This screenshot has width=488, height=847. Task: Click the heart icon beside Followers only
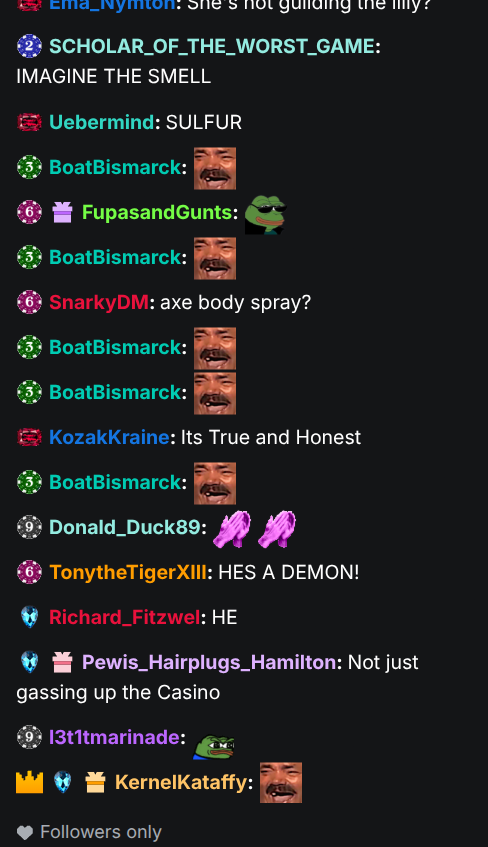click(25, 833)
